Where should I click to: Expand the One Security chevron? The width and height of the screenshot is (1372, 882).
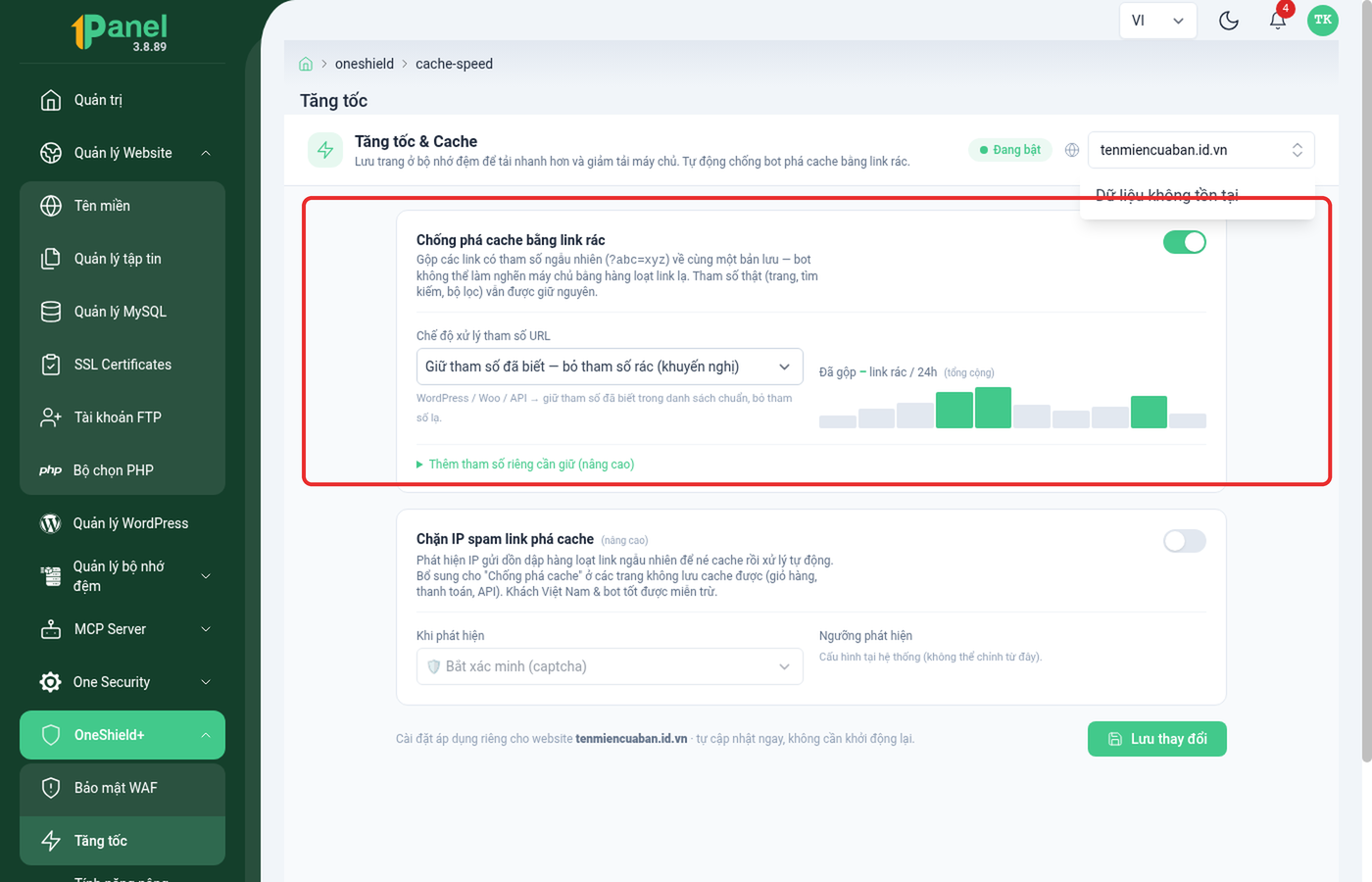click(x=206, y=682)
